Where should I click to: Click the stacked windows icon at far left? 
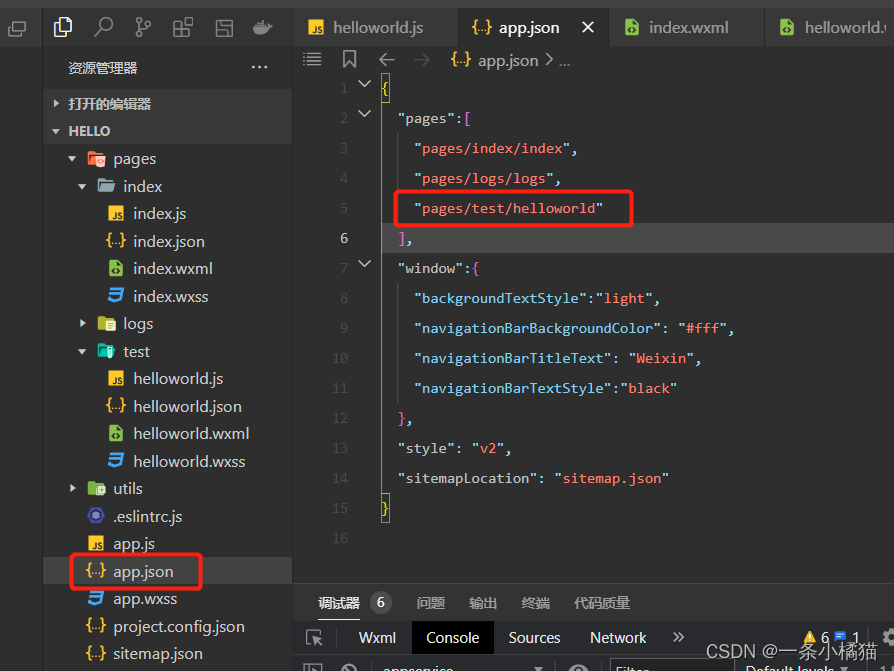pos(17,28)
